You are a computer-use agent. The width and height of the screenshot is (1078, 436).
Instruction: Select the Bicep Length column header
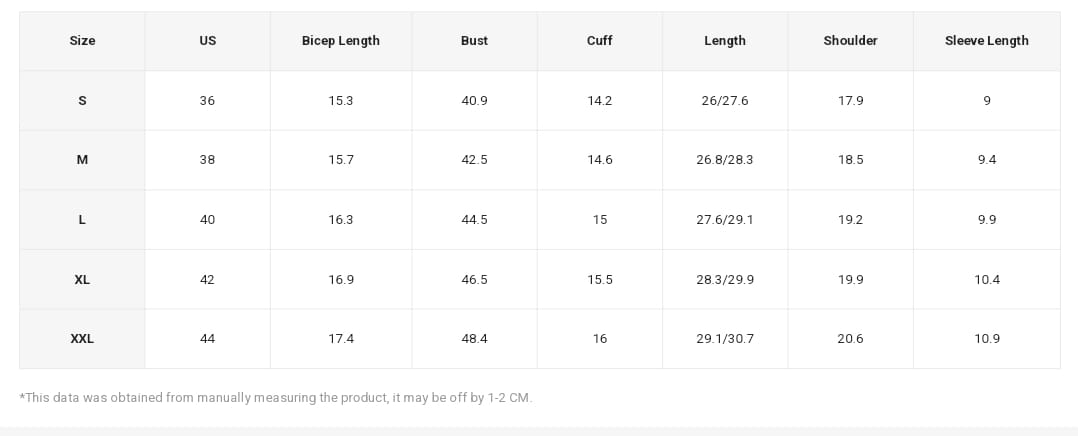pos(340,41)
